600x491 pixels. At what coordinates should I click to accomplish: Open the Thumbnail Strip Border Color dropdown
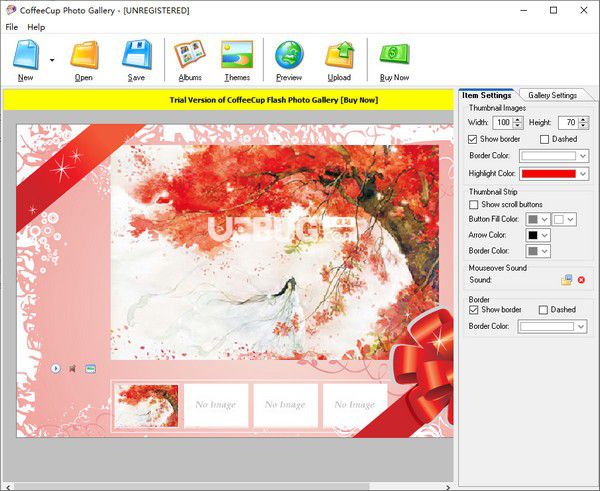545,251
